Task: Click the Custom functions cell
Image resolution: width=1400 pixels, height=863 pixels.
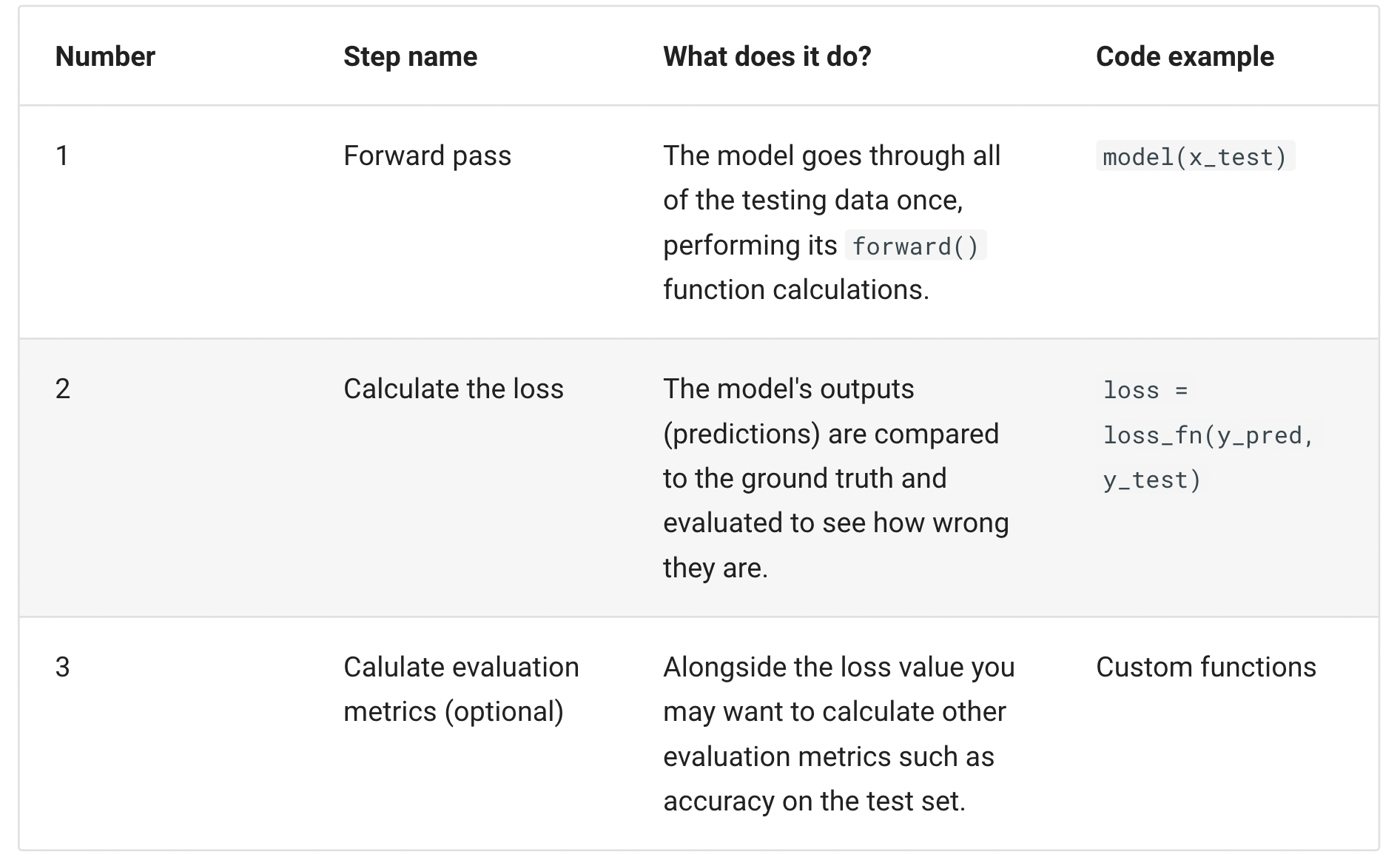Action: (x=1206, y=667)
